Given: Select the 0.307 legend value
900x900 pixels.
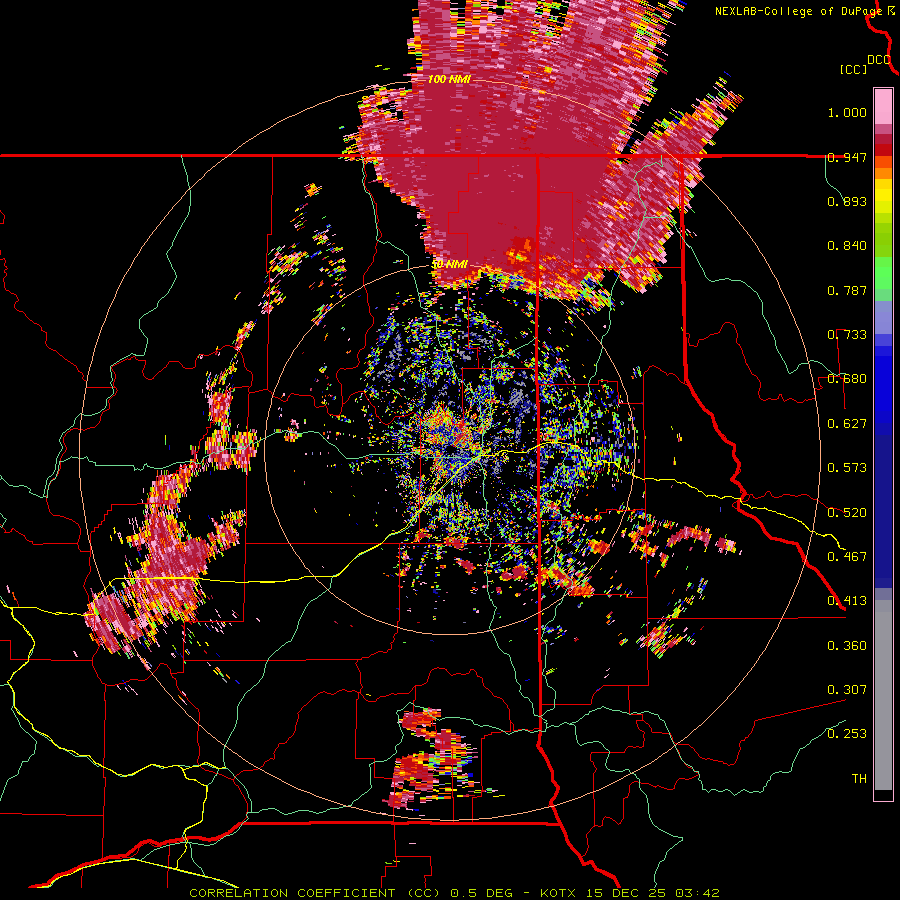Looking at the screenshot, I should pyautogui.click(x=847, y=690).
